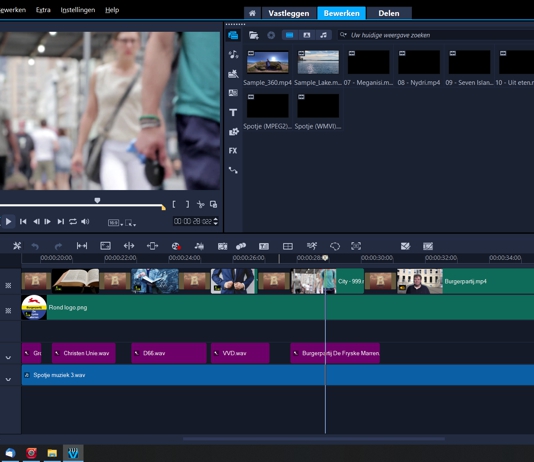This screenshot has height=462, width=534.
Task: Toggle audio files filter in library
Action: click(324, 35)
